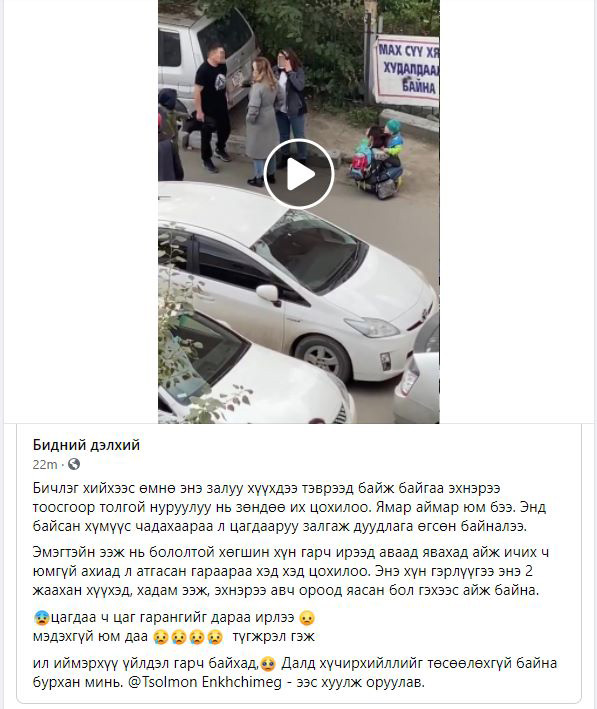Click the last crying emoji before түгжрэл

click(x=215, y=637)
